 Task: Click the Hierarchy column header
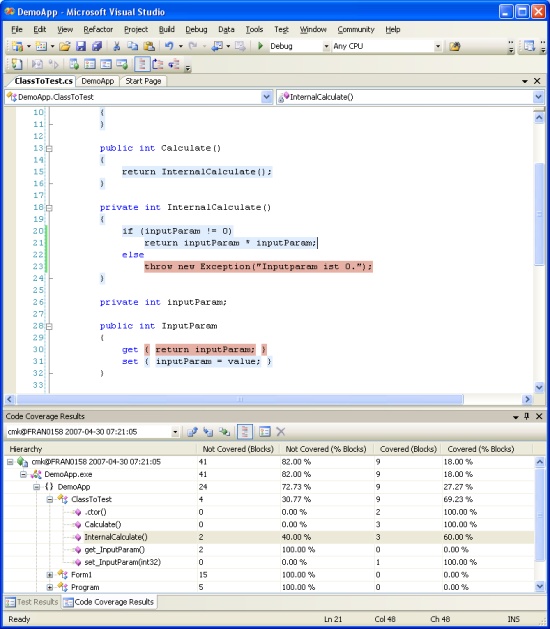coord(100,449)
